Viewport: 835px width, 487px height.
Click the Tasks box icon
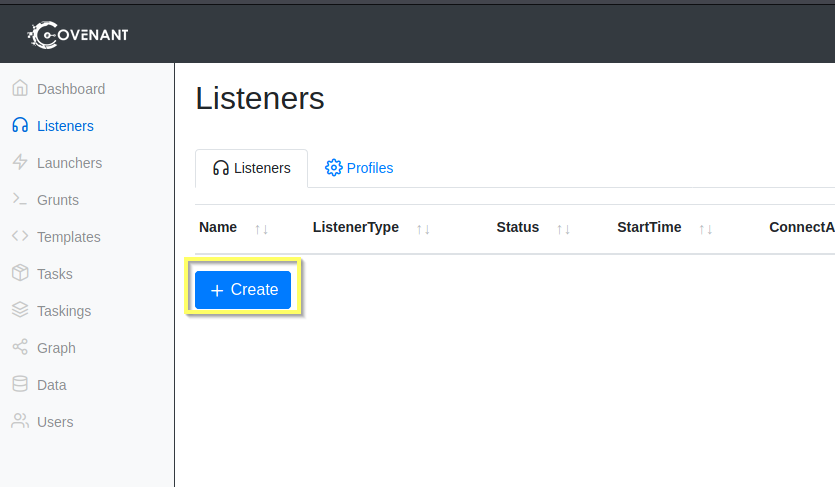coord(20,274)
